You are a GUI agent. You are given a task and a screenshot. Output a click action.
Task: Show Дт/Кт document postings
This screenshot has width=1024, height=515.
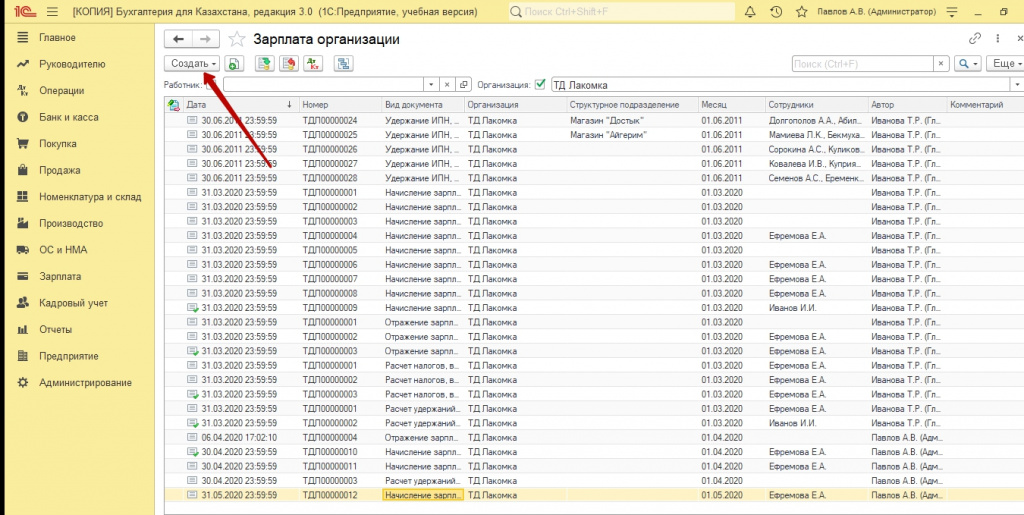click(313, 63)
